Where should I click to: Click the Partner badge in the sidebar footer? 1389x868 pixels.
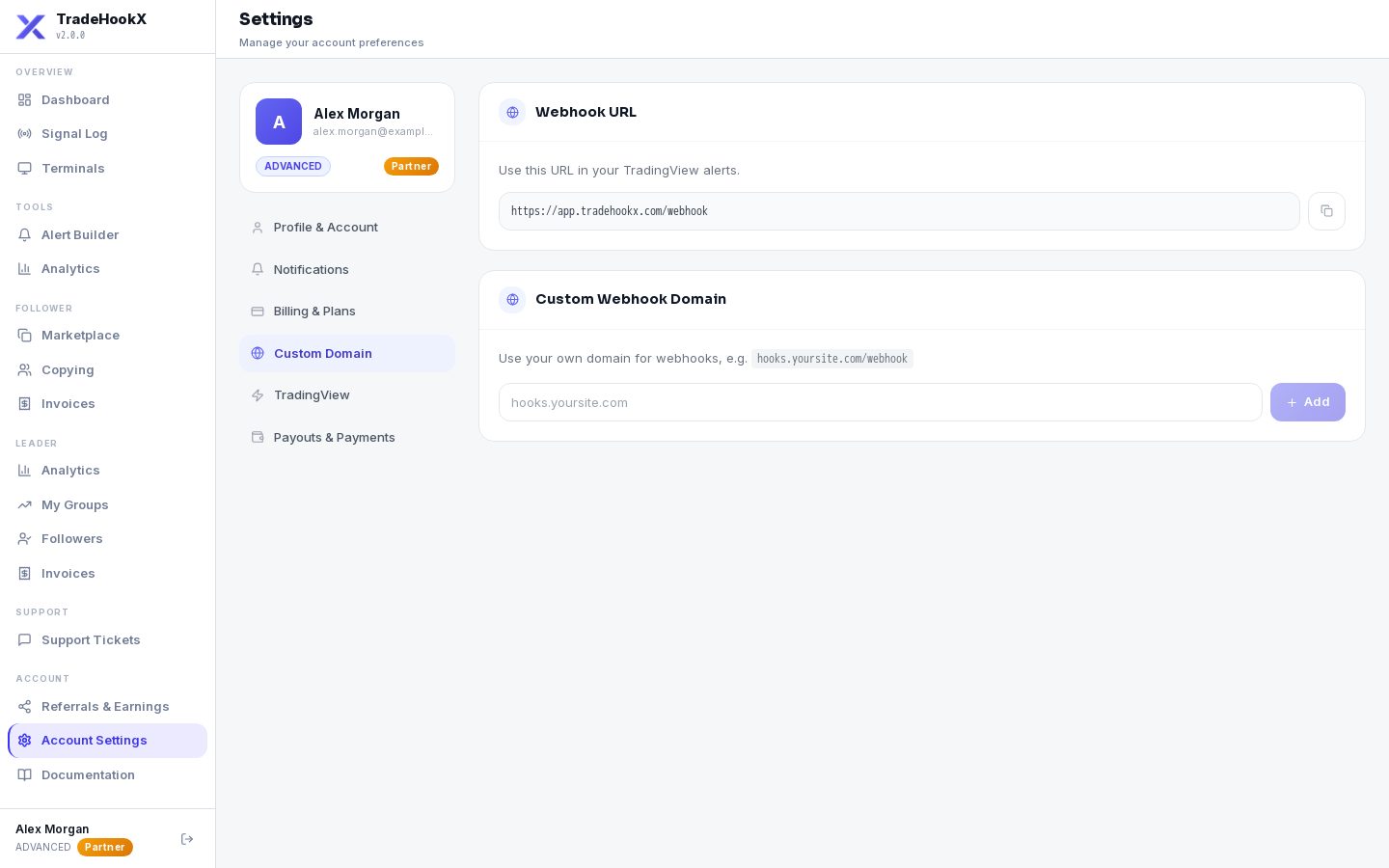[x=105, y=848]
